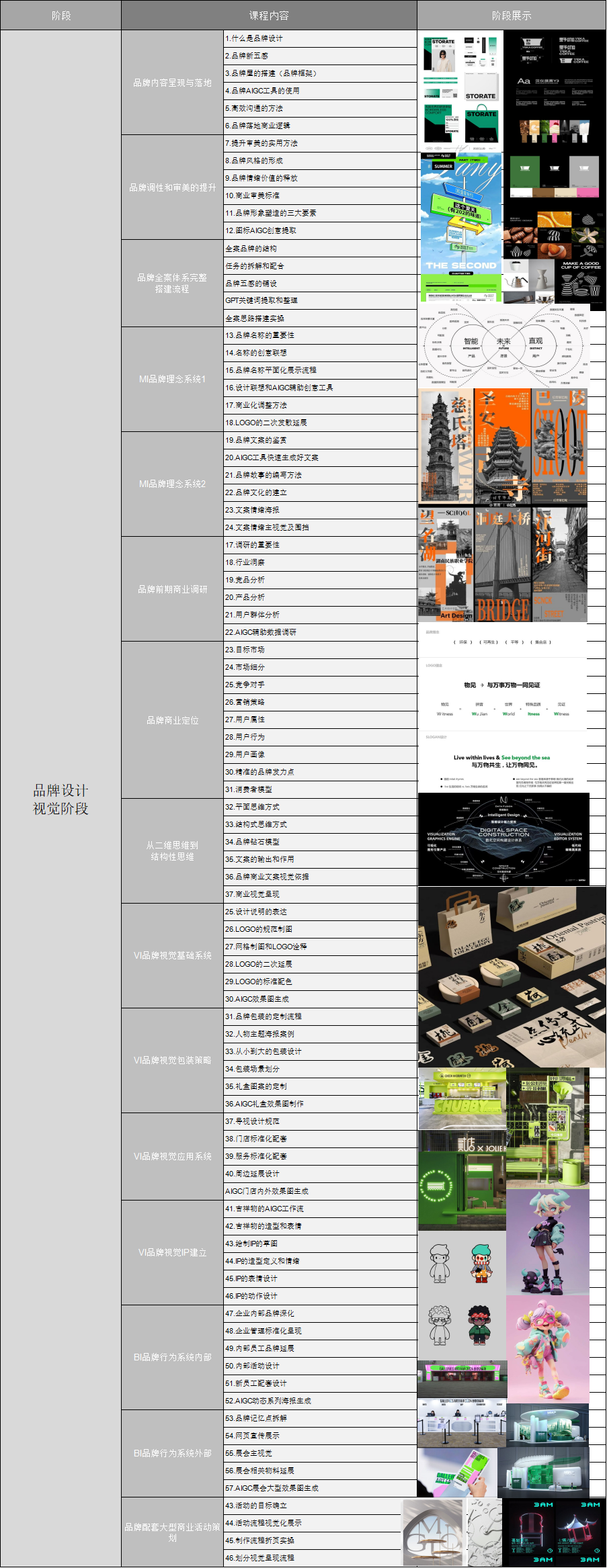The width and height of the screenshot is (607, 1568).
Task: Open the Digital Space Construction diagram image
Action: coord(503,839)
